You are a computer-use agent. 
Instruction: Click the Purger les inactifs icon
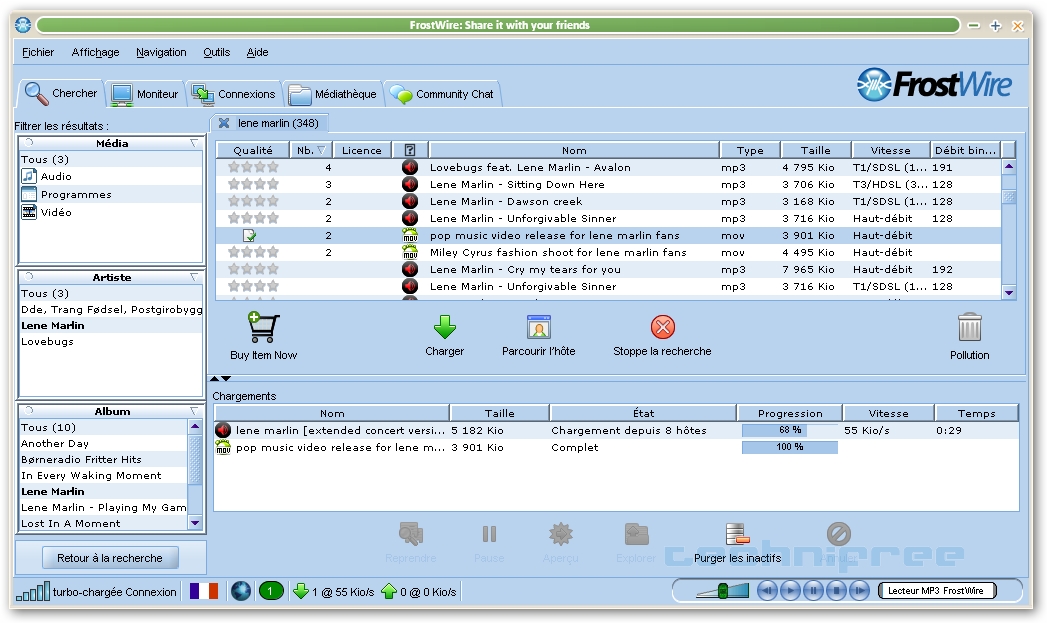[737, 534]
